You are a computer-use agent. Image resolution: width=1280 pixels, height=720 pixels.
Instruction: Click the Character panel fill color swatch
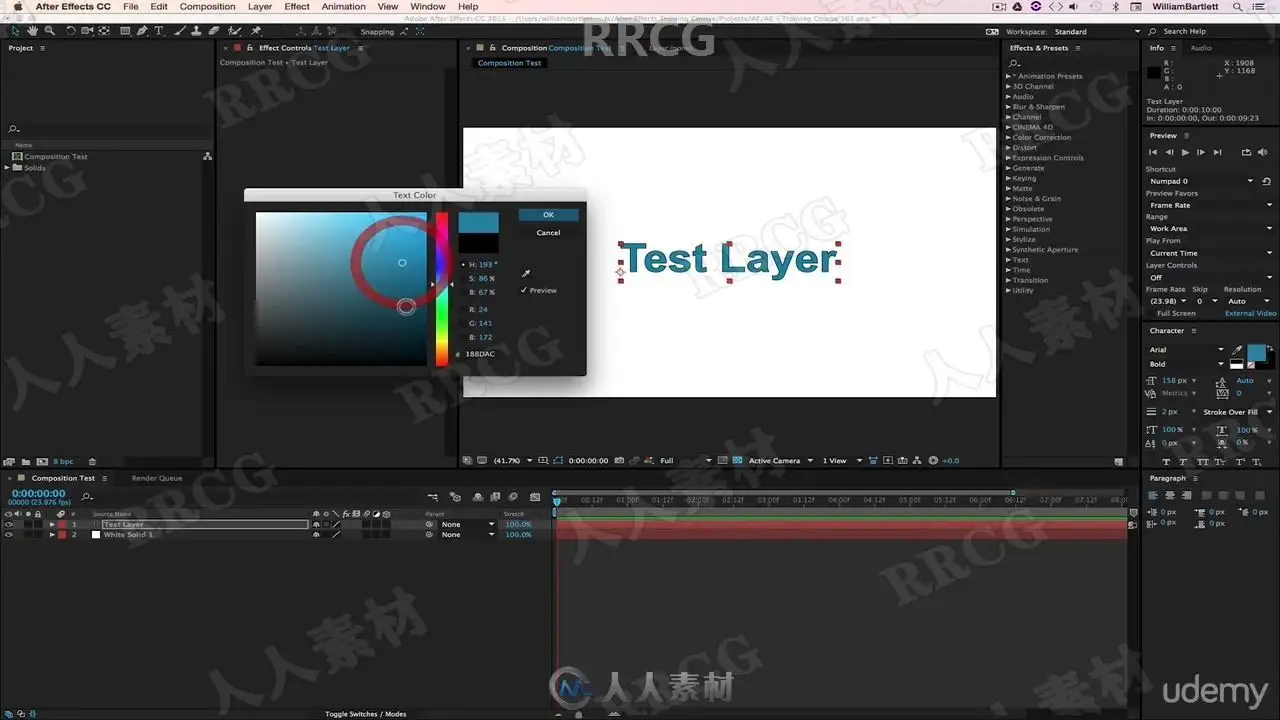(1256, 352)
